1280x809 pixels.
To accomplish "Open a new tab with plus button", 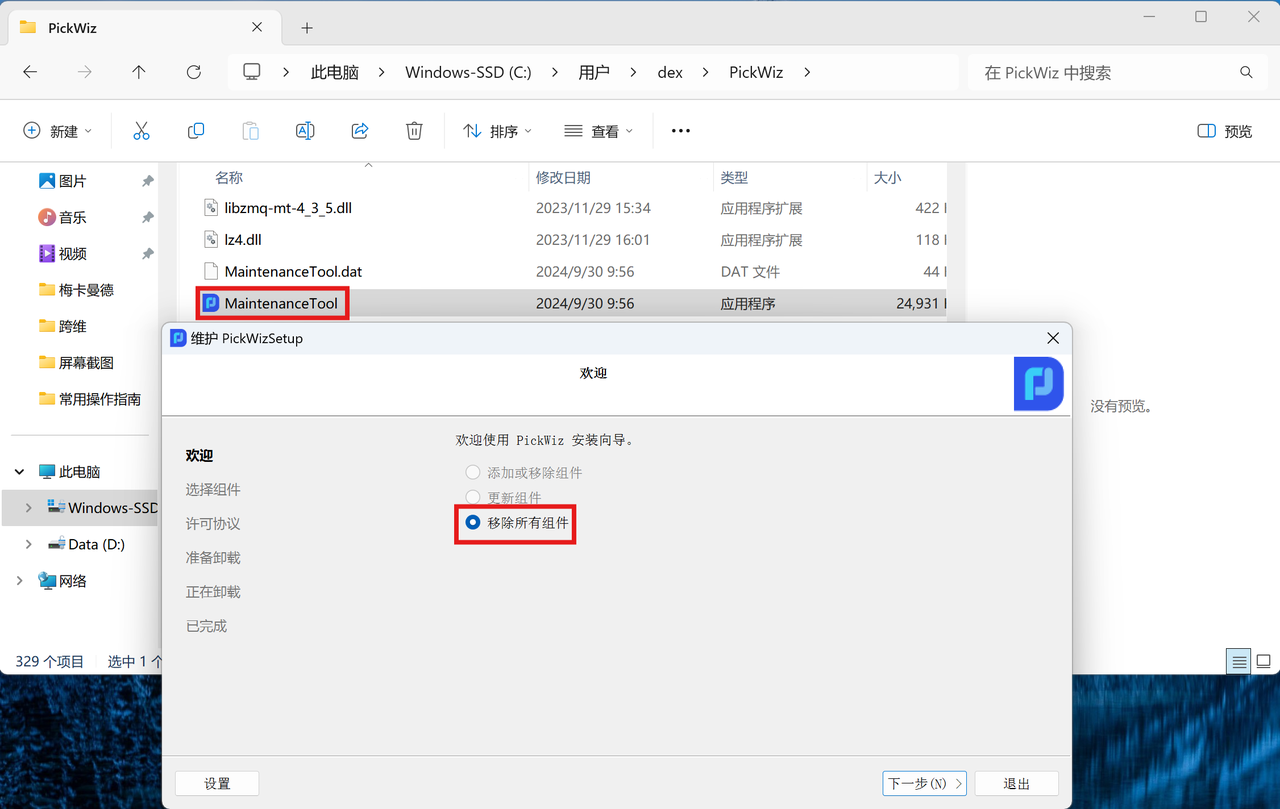I will pyautogui.click(x=307, y=28).
